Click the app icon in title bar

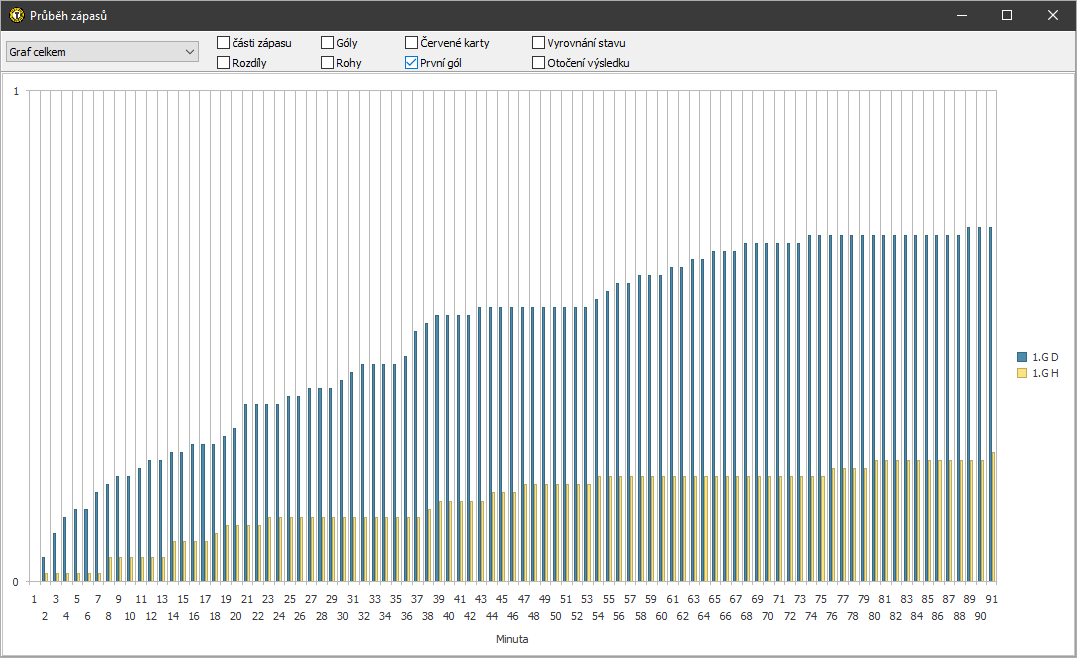tap(16, 15)
